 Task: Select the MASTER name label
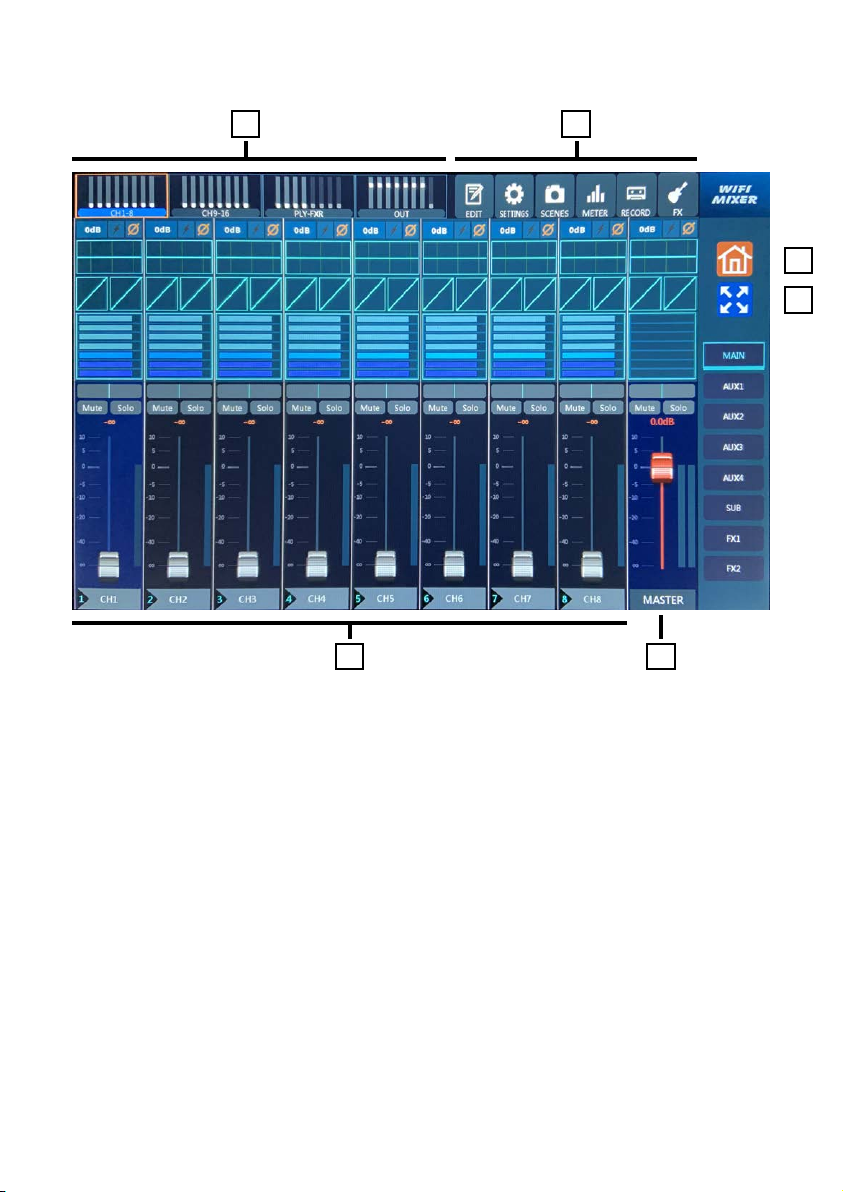pyautogui.click(x=663, y=600)
